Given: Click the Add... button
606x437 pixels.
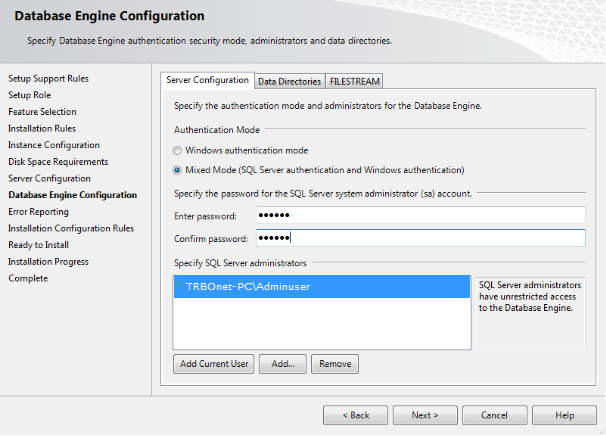Looking at the screenshot, I should pyautogui.click(x=282, y=364).
